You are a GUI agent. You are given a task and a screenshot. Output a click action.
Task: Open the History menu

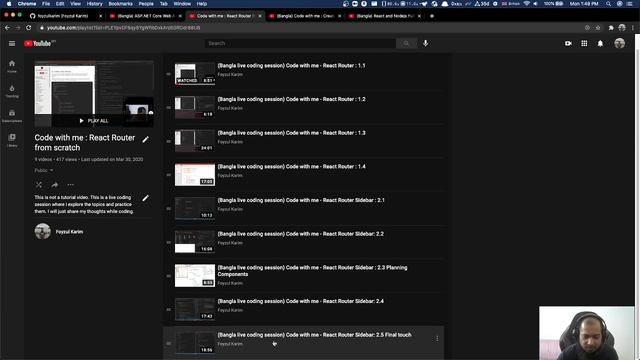pyautogui.click(x=94, y=4)
